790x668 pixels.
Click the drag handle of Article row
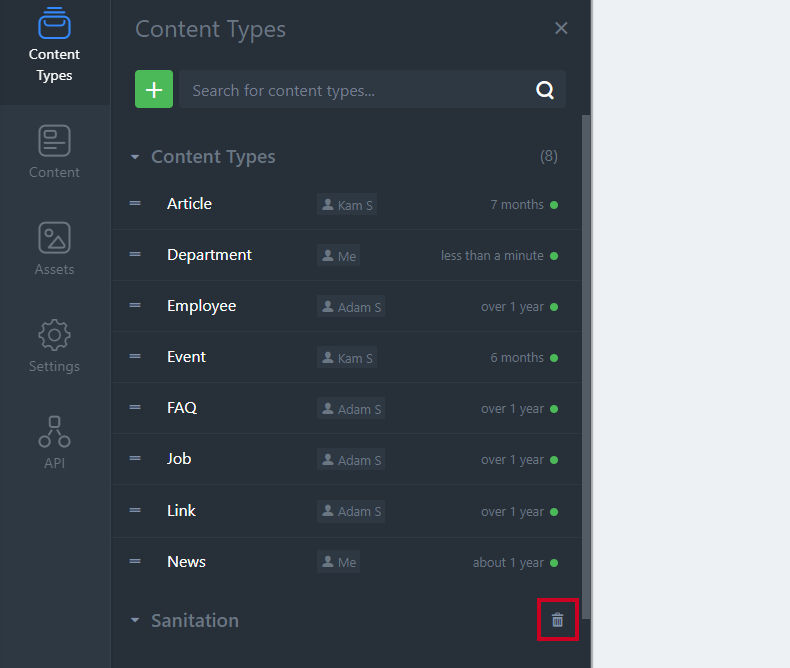pyautogui.click(x=135, y=204)
